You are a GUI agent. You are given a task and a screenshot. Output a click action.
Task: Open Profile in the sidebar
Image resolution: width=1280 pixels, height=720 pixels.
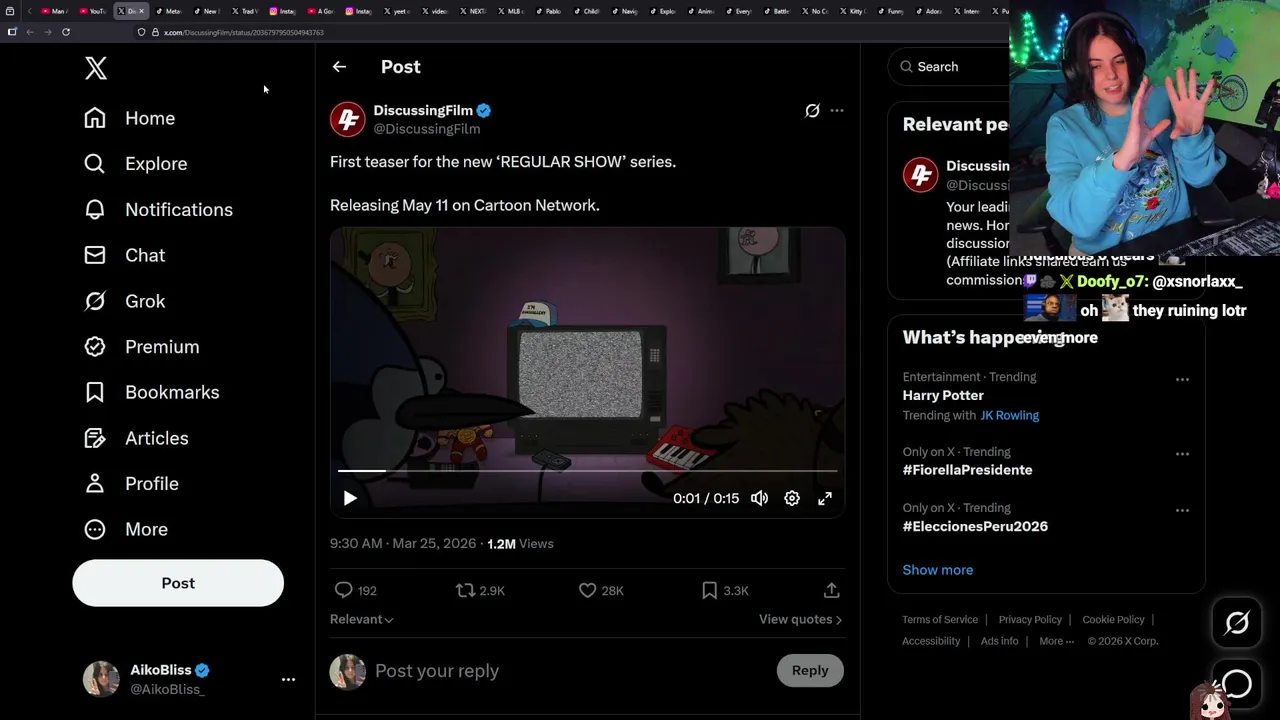132,484
